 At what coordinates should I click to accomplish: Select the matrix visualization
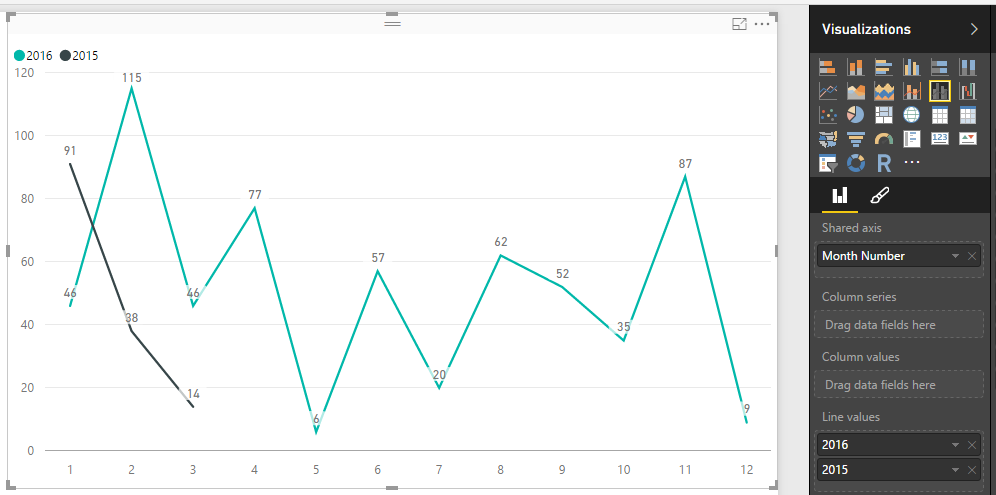tap(967, 115)
